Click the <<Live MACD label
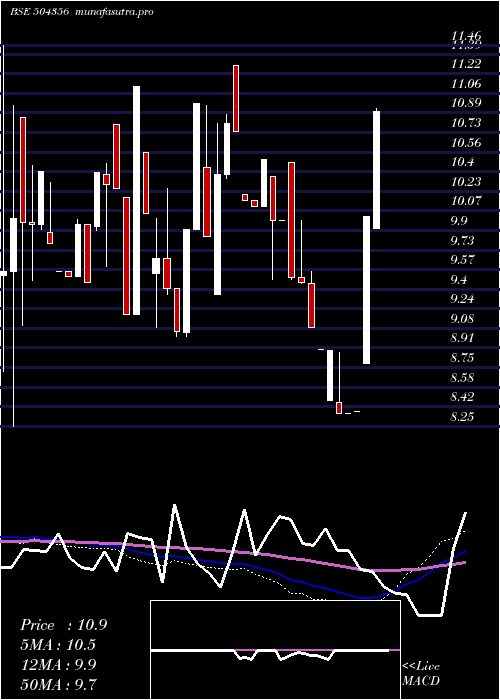 [421, 673]
